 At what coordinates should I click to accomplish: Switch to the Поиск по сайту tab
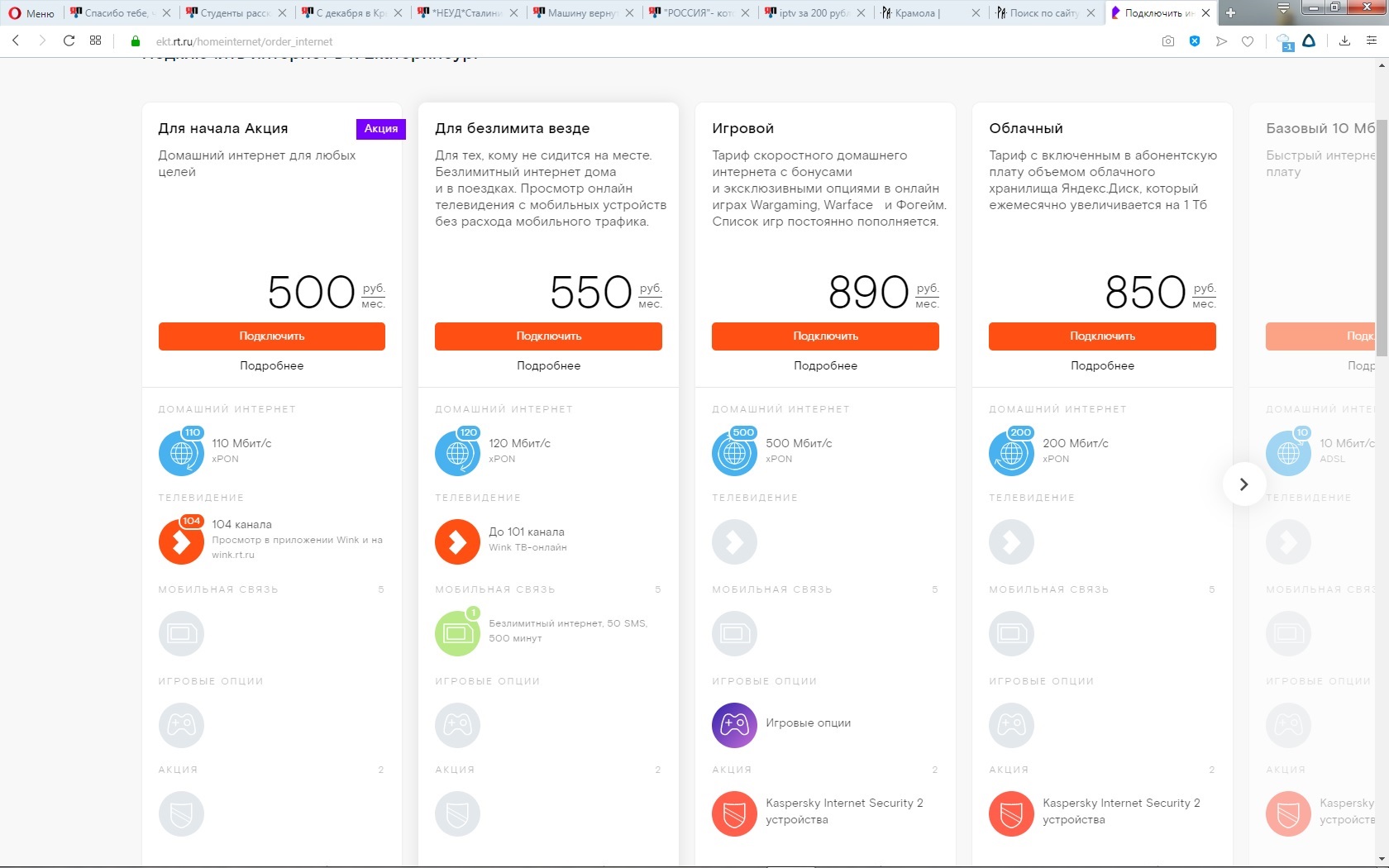1046,13
